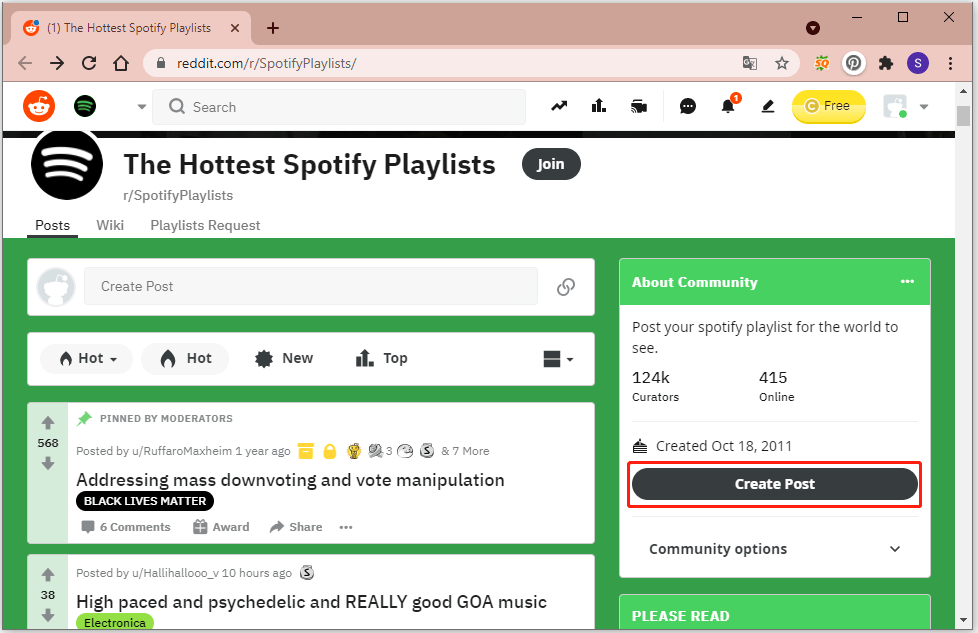This screenshot has width=978, height=633.
Task: Click the translate page icon
Action: 750,63
